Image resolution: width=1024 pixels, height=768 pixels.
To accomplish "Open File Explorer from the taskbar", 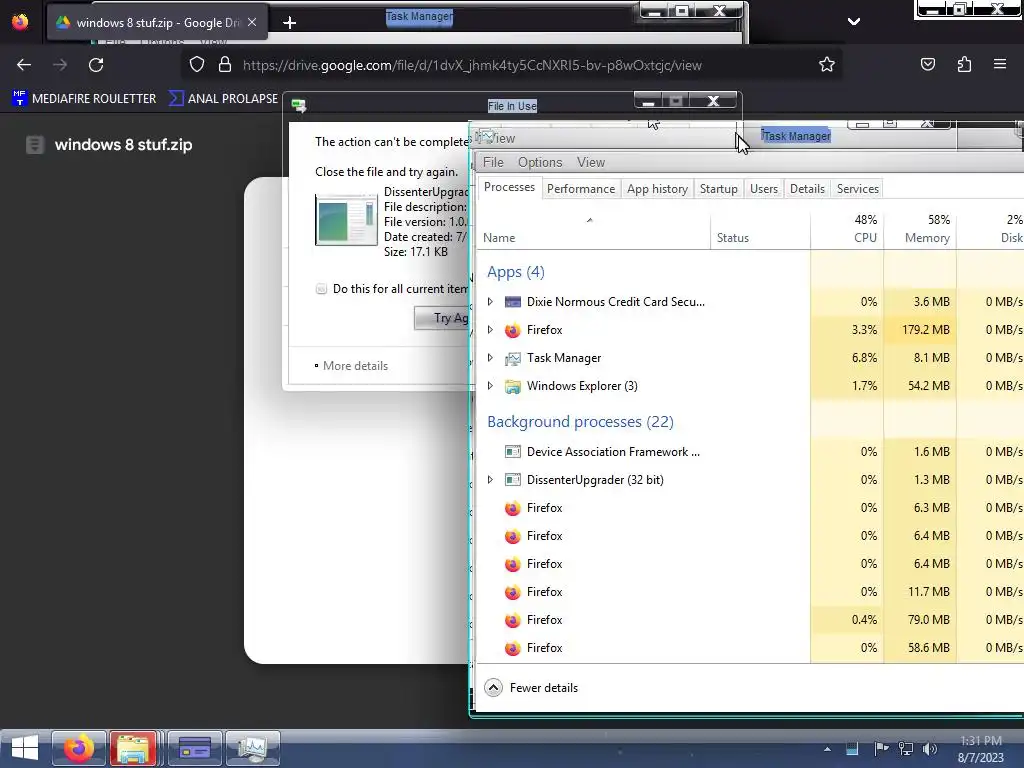I will pyautogui.click(x=133, y=748).
